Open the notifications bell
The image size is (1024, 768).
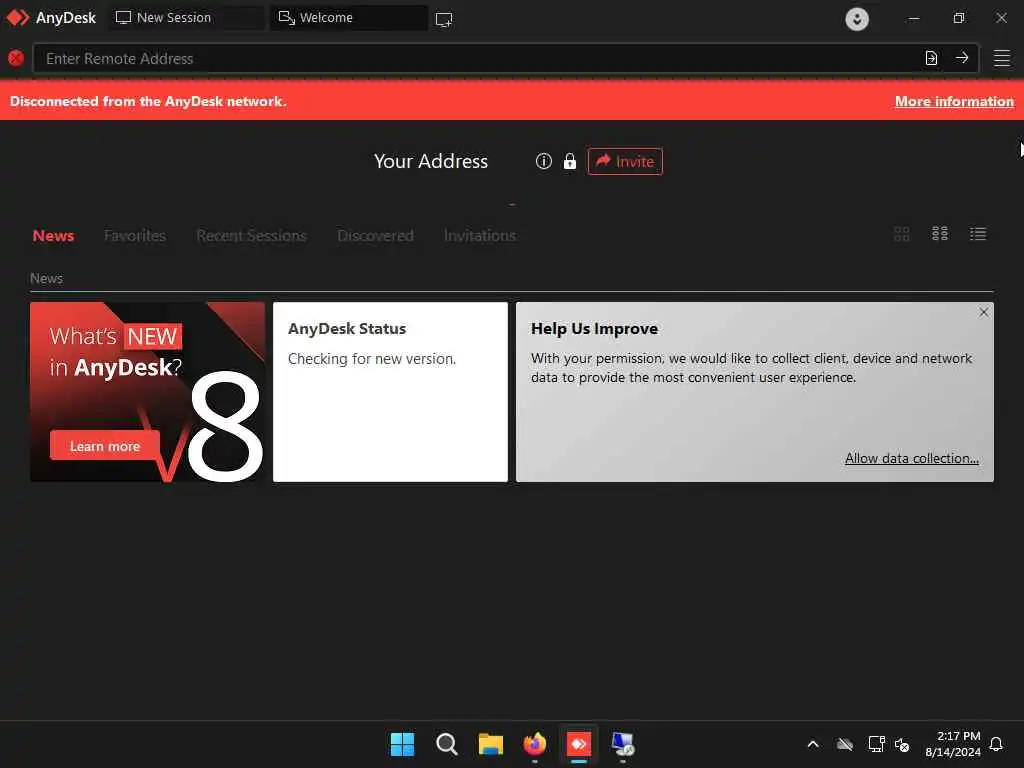997,744
